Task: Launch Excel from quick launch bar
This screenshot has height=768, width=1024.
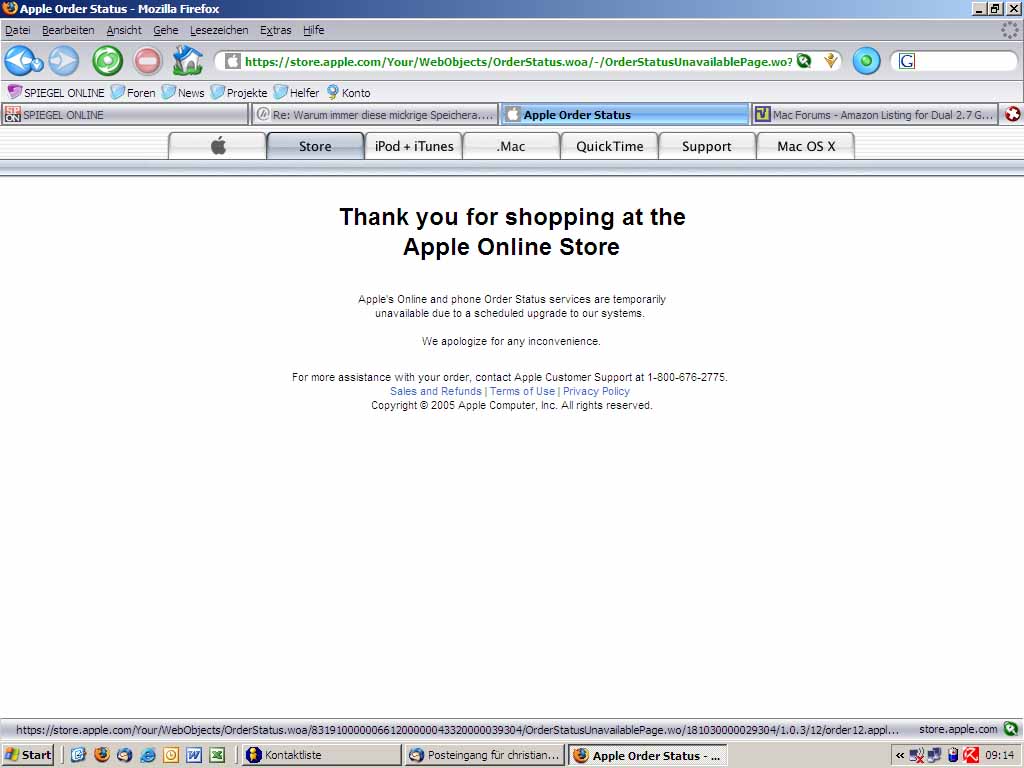Action: 217,755
